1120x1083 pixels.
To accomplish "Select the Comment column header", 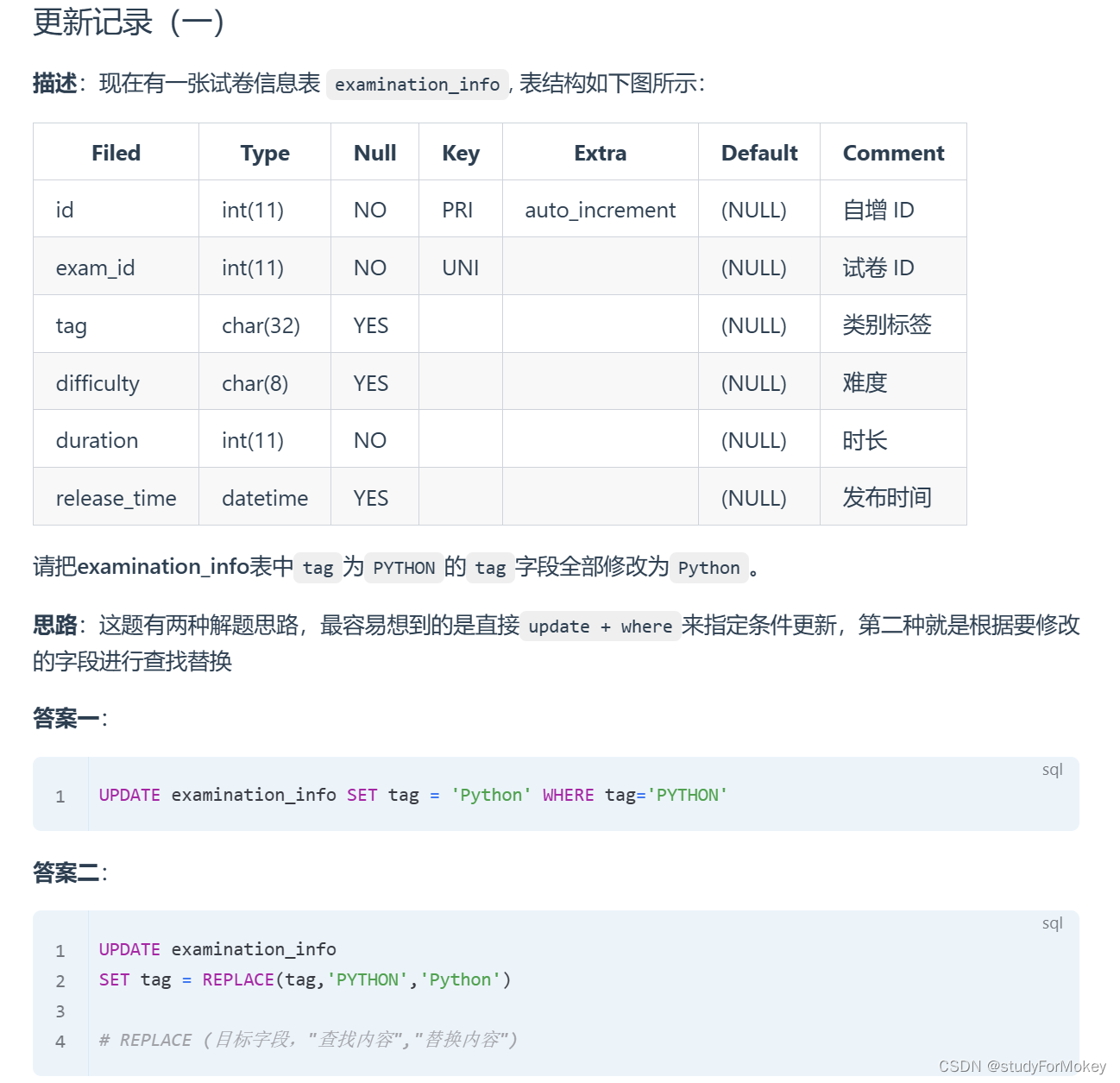I will 893,152.
